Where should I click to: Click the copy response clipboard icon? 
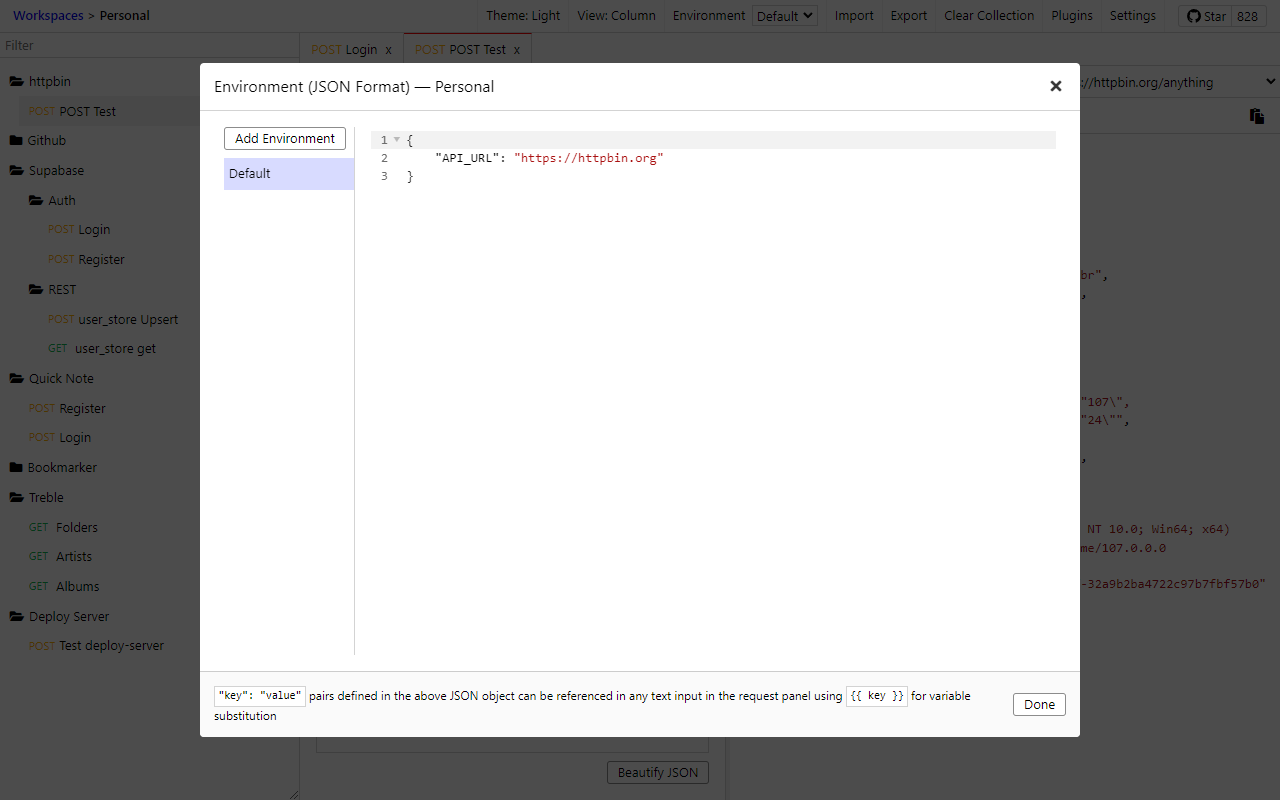(x=1256, y=116)
